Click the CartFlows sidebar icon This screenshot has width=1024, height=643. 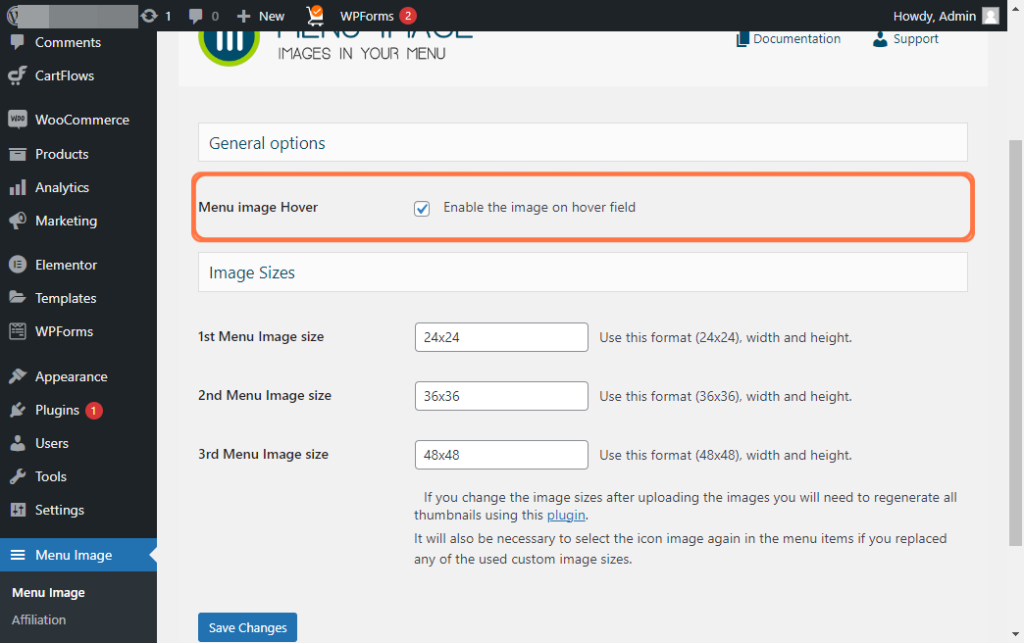[x=18, y=76]
